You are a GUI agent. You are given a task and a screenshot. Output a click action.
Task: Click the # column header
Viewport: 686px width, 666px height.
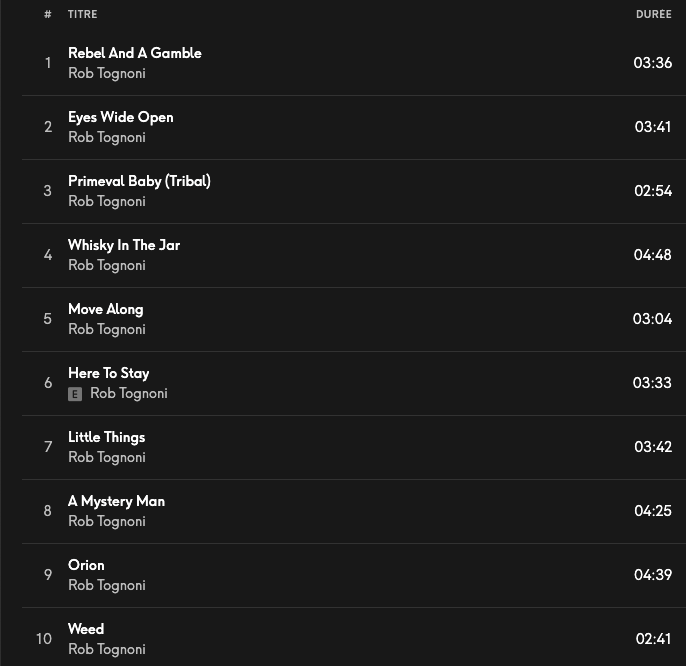pyautogui.click(x=47, y=14)
